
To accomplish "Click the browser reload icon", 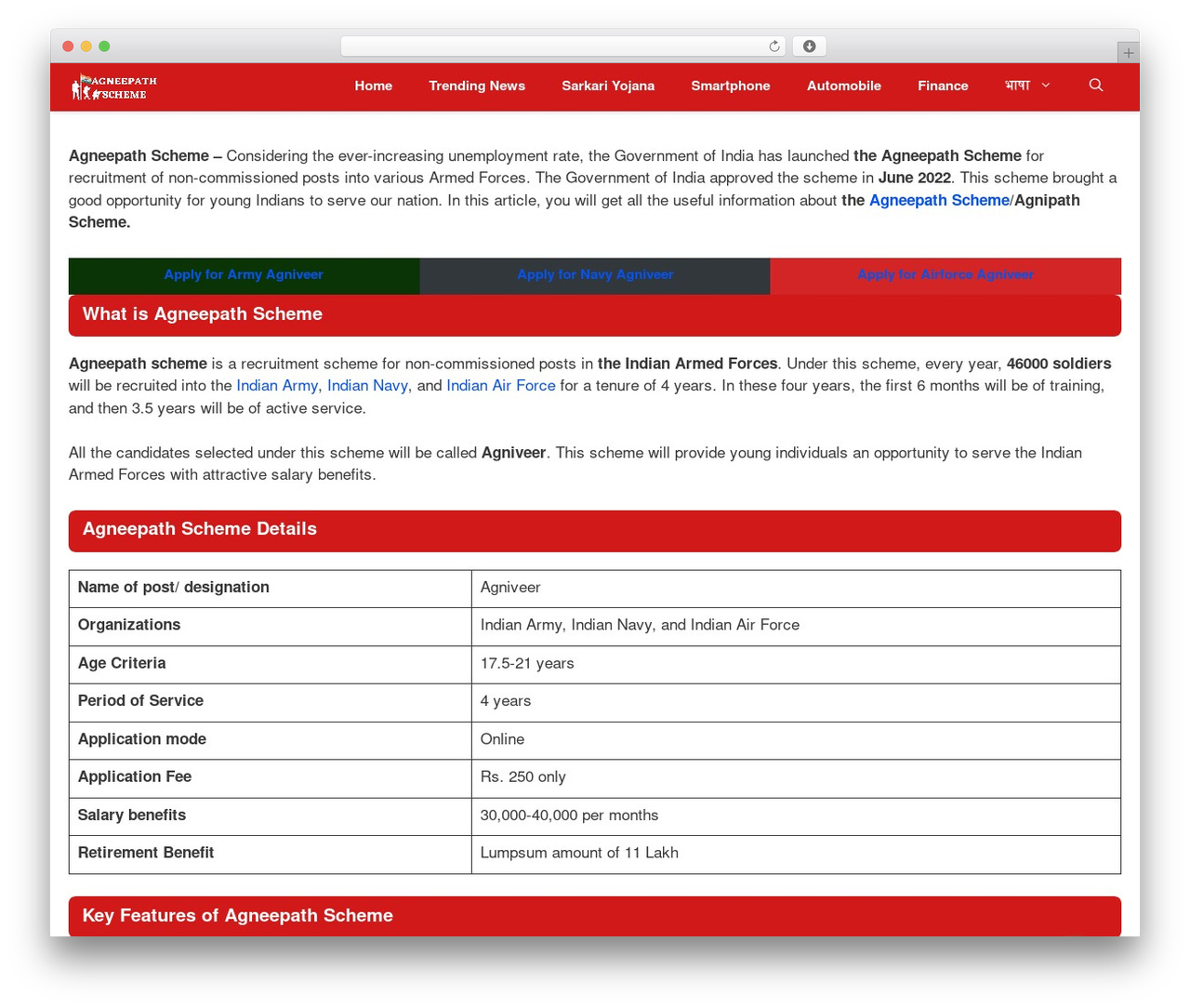I will click(x=774, y=46).
